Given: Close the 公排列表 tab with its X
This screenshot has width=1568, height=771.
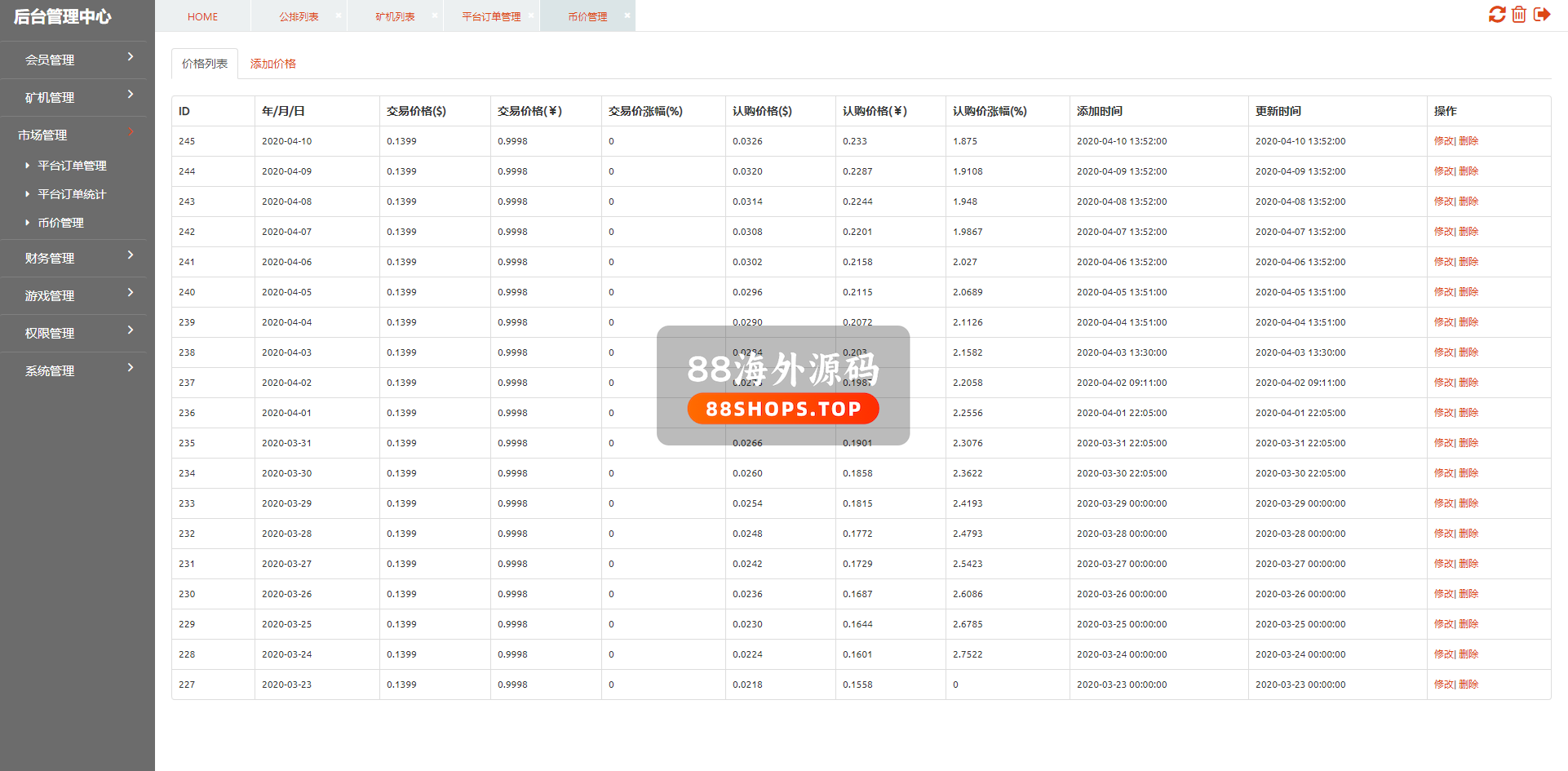Looking at the screenshot, I should [x=339, y=16].
